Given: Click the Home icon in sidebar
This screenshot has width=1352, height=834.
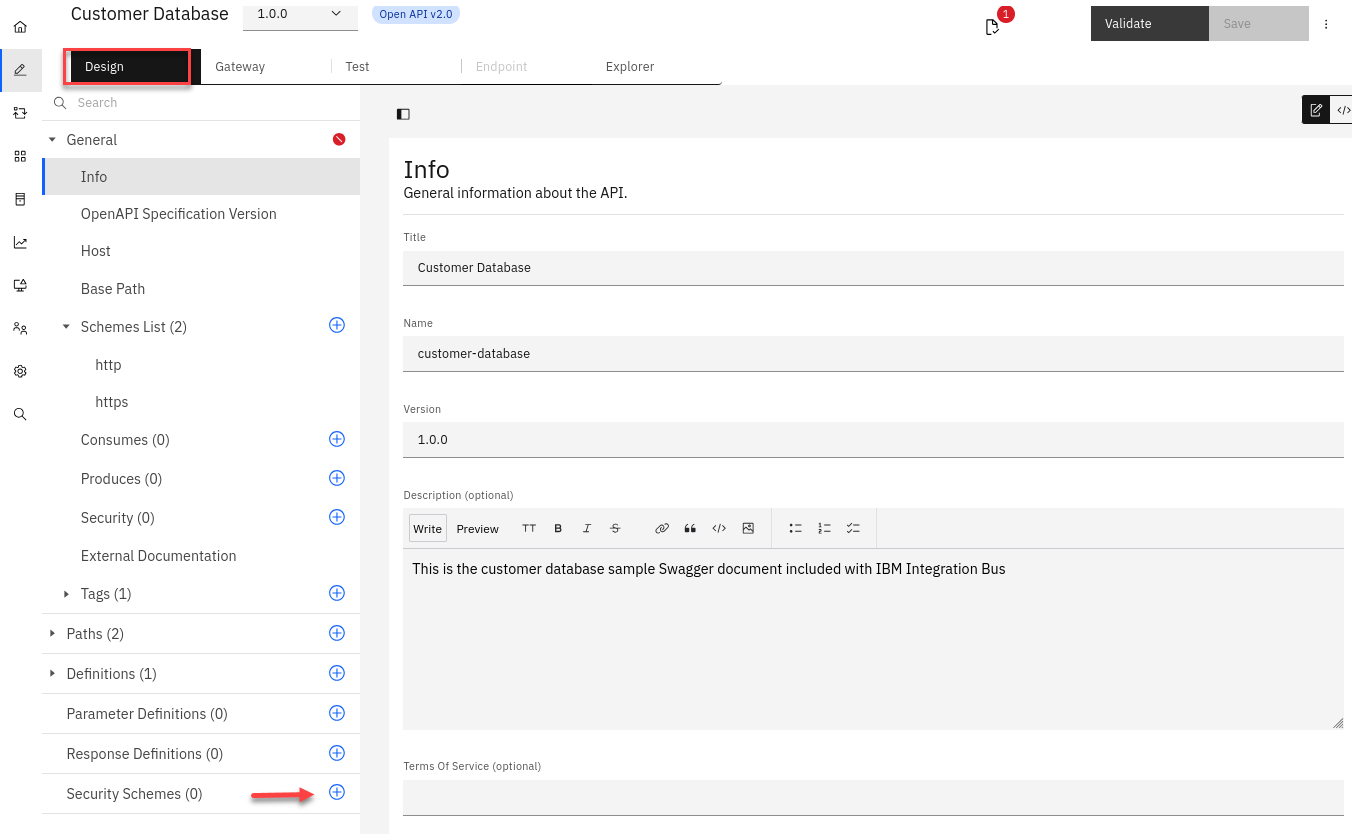Looking at the screenshot, I should point(20,27).
